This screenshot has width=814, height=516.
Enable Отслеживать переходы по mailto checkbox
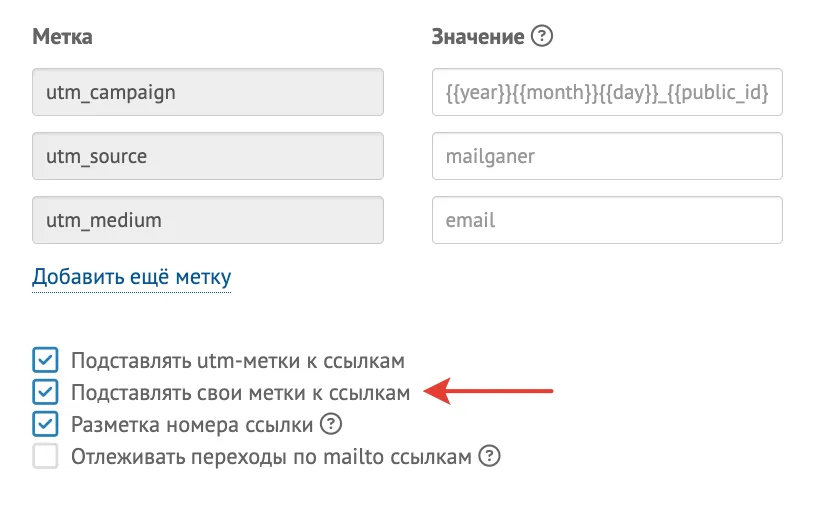(45, 456)
